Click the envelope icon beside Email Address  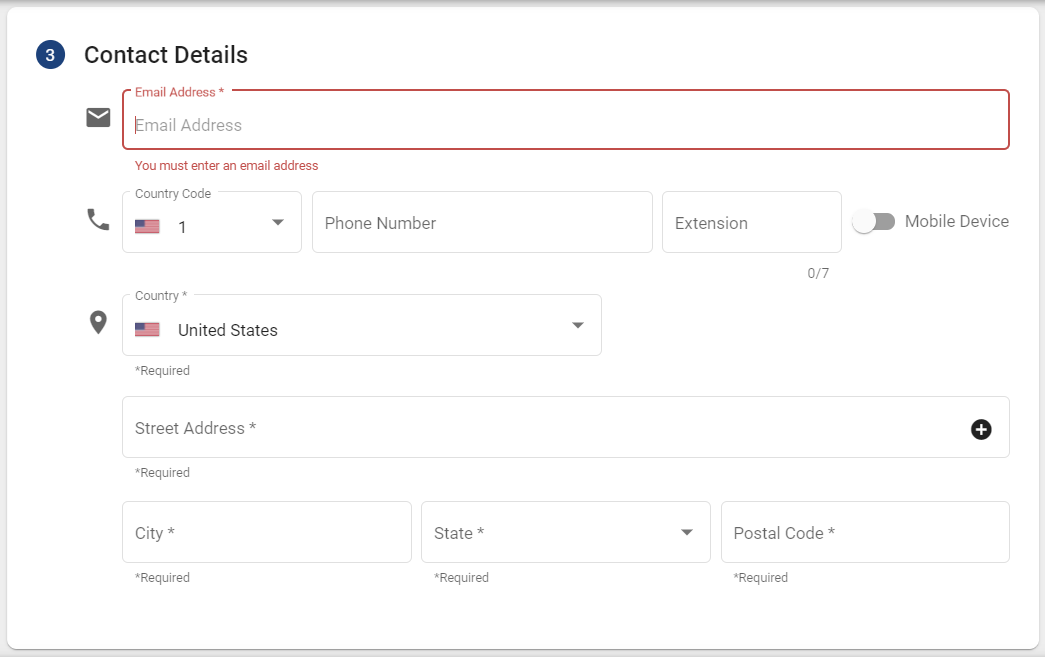pos(98,118)
